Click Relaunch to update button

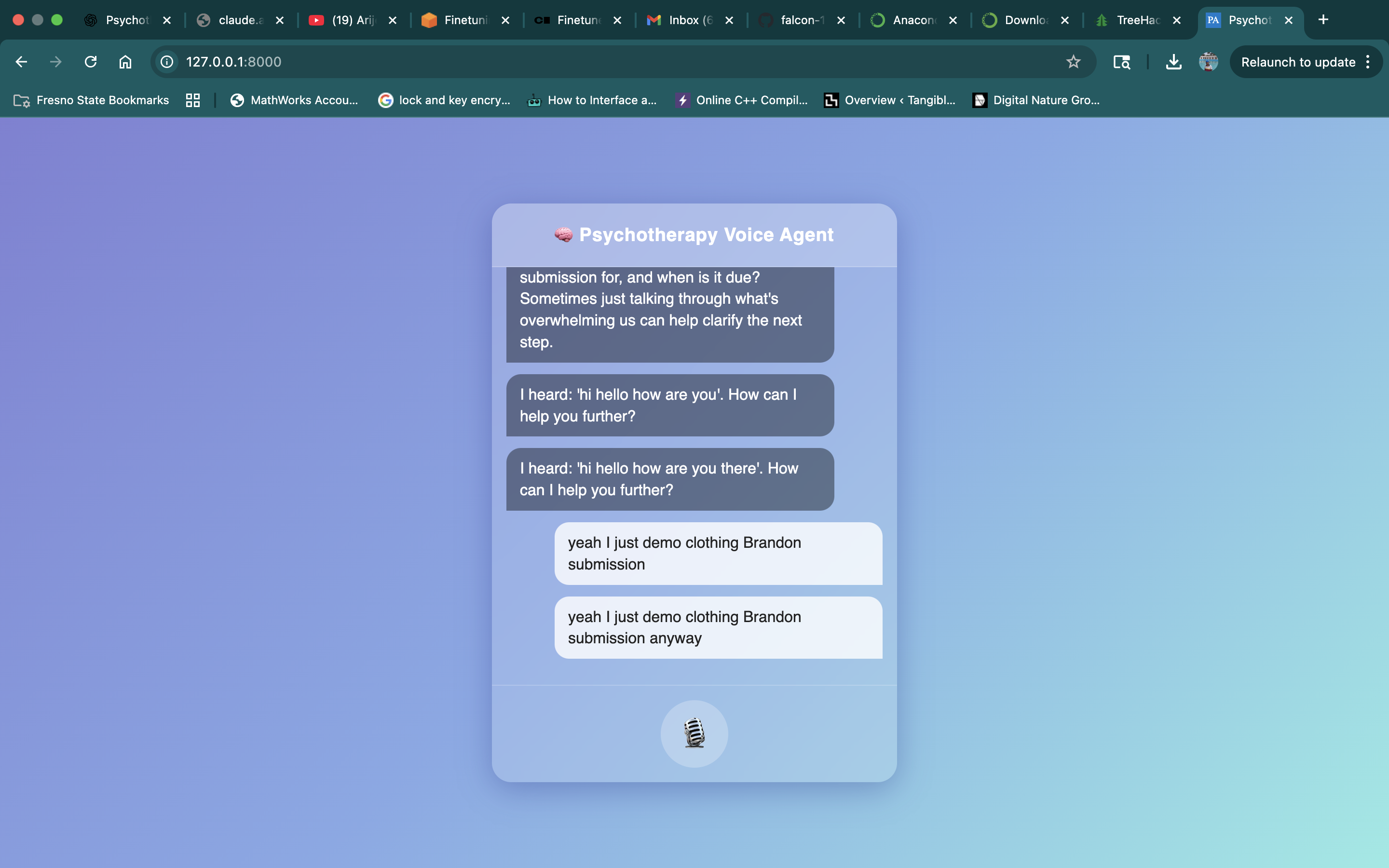1297,61
